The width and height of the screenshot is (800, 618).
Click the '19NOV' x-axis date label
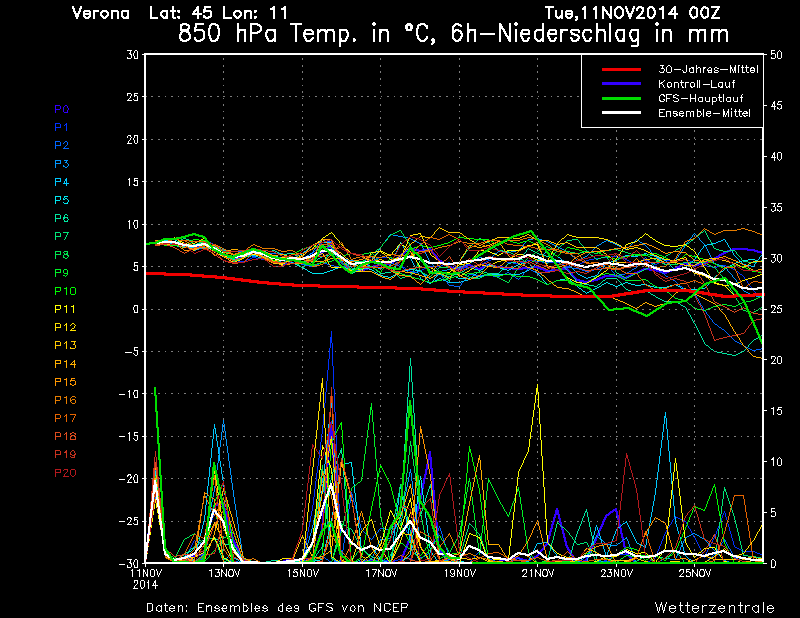460,574
